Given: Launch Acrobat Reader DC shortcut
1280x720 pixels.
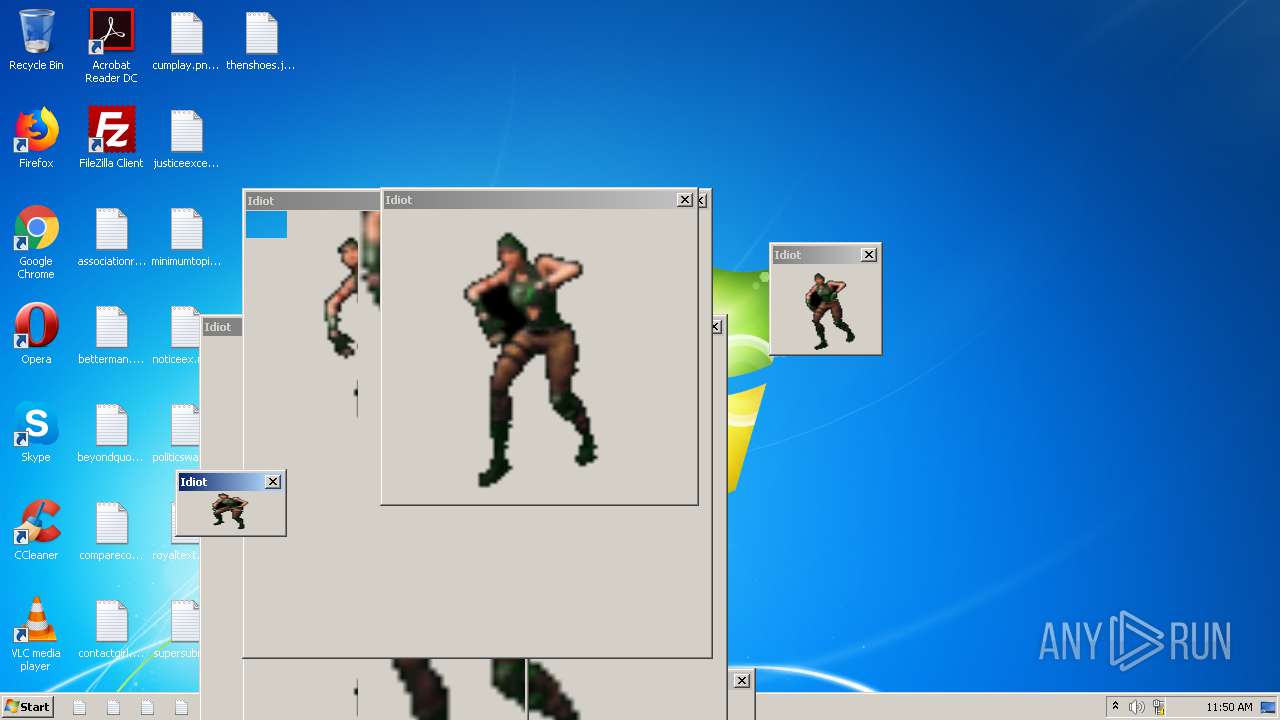Looking at the screenshot, I should 111,47.
